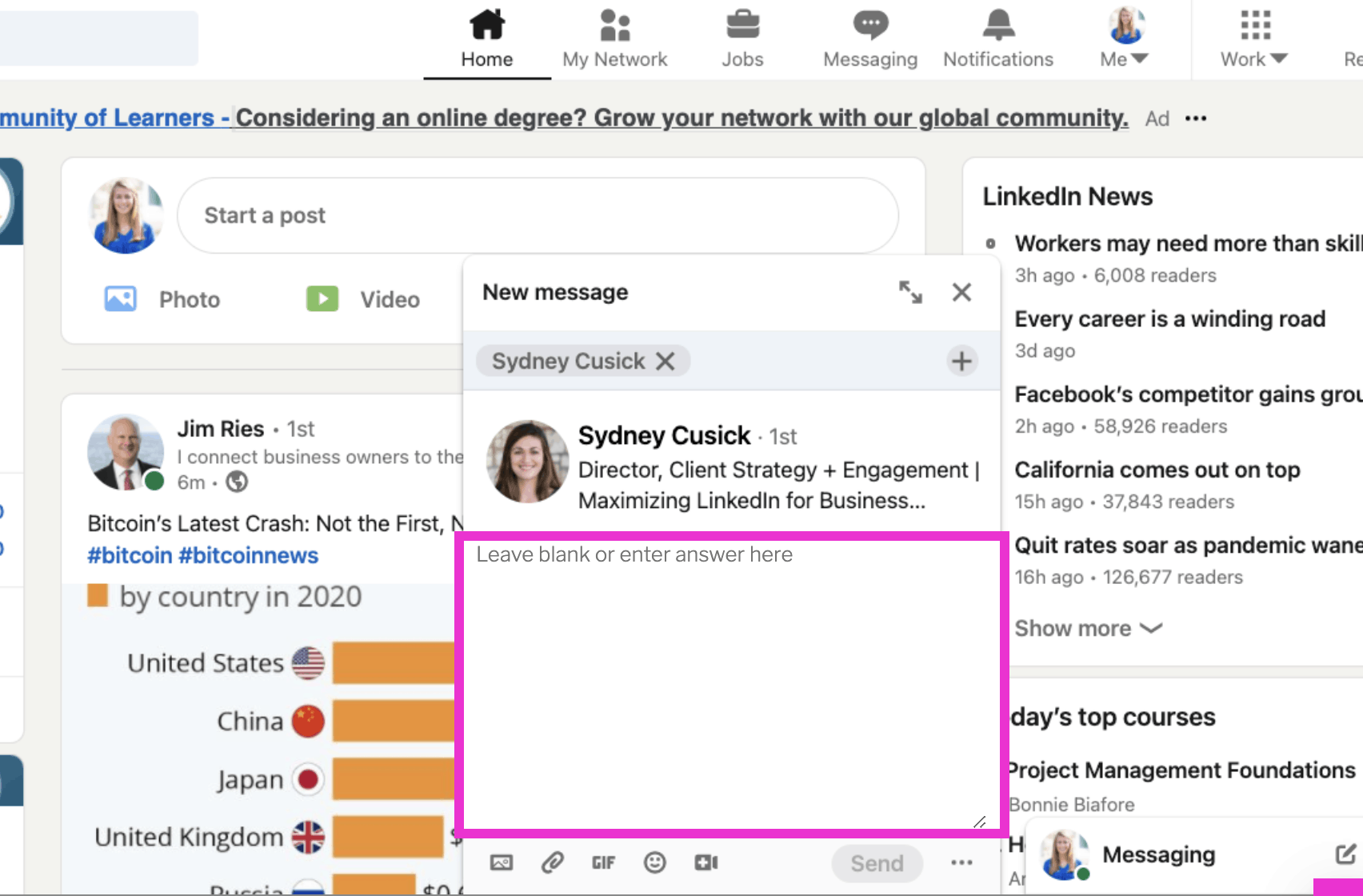Attach an image to the message
Viewport: 1363px width, 896px height.
pyautogui.click(x=502, y=862)
